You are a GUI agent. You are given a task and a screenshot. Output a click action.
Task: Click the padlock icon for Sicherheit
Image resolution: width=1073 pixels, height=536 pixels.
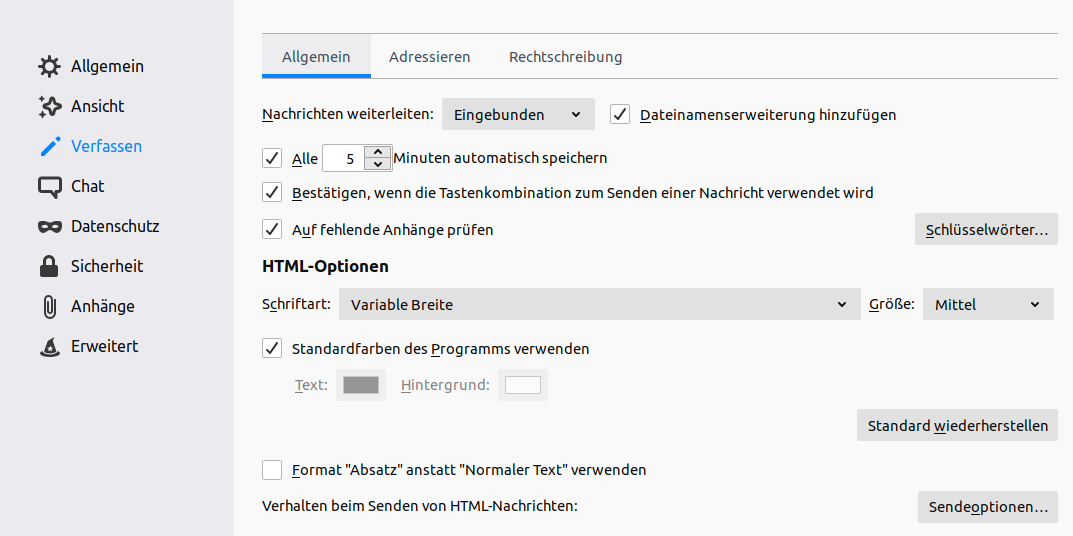click(49, 267)
